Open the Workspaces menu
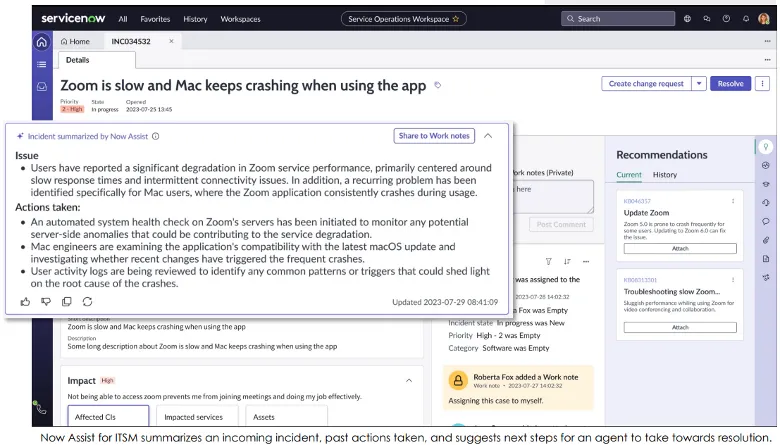This screenshot has width=780, height=445. tap(240, 19)
